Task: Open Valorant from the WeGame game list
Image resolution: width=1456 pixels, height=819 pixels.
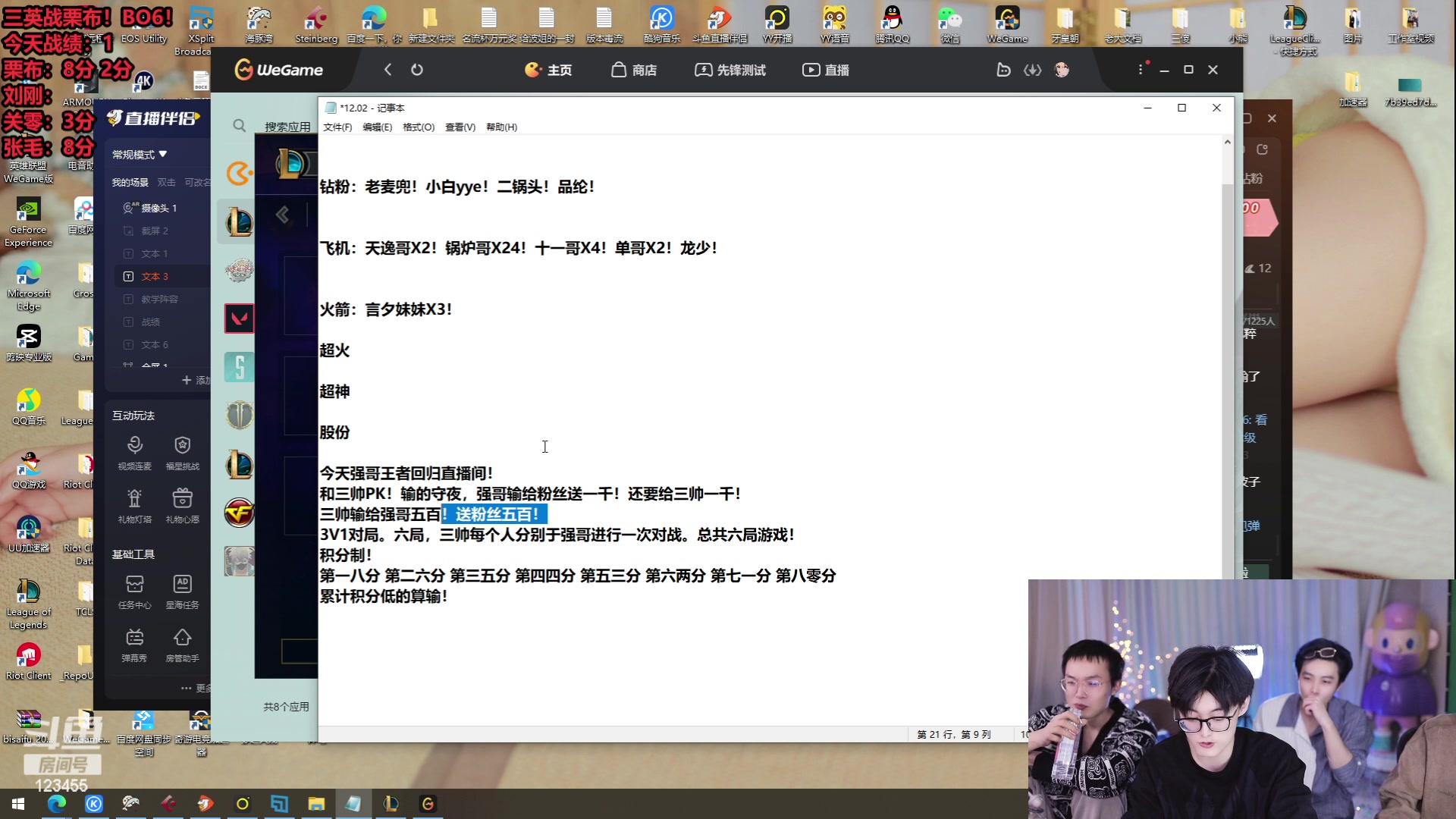Action: tap(239, 318)
